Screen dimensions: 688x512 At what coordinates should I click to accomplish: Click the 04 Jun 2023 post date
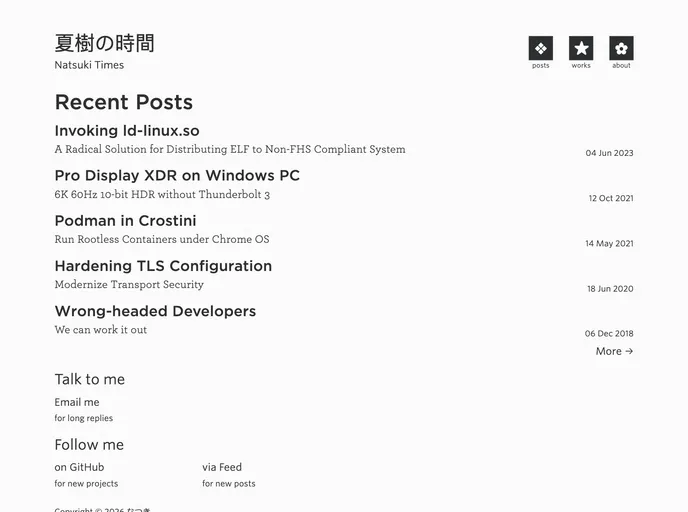[x=609, y=153]
